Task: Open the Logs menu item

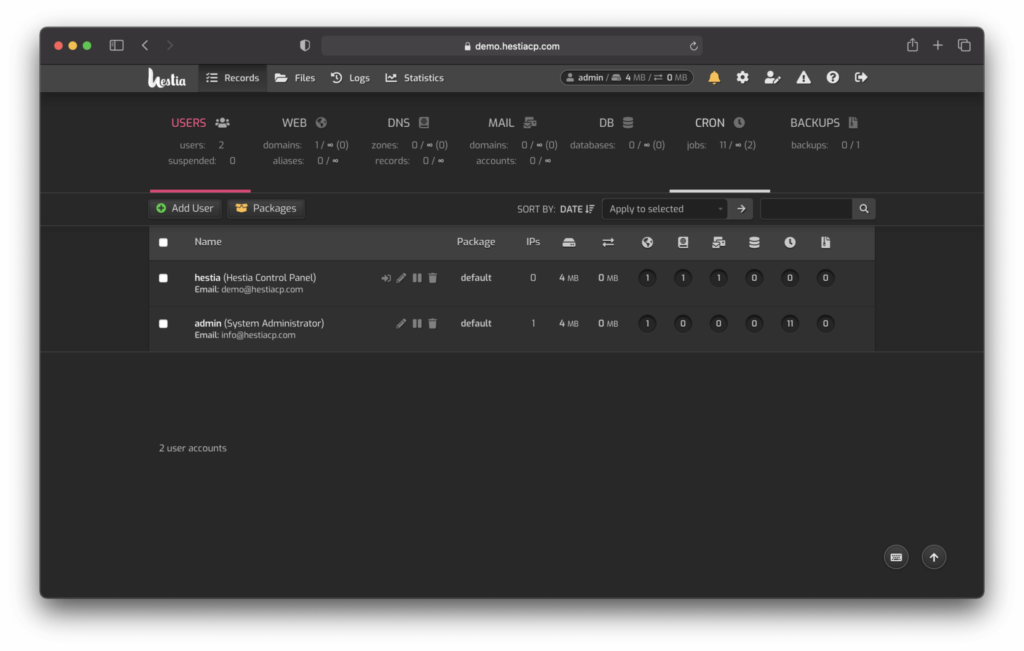Action: 351,78
